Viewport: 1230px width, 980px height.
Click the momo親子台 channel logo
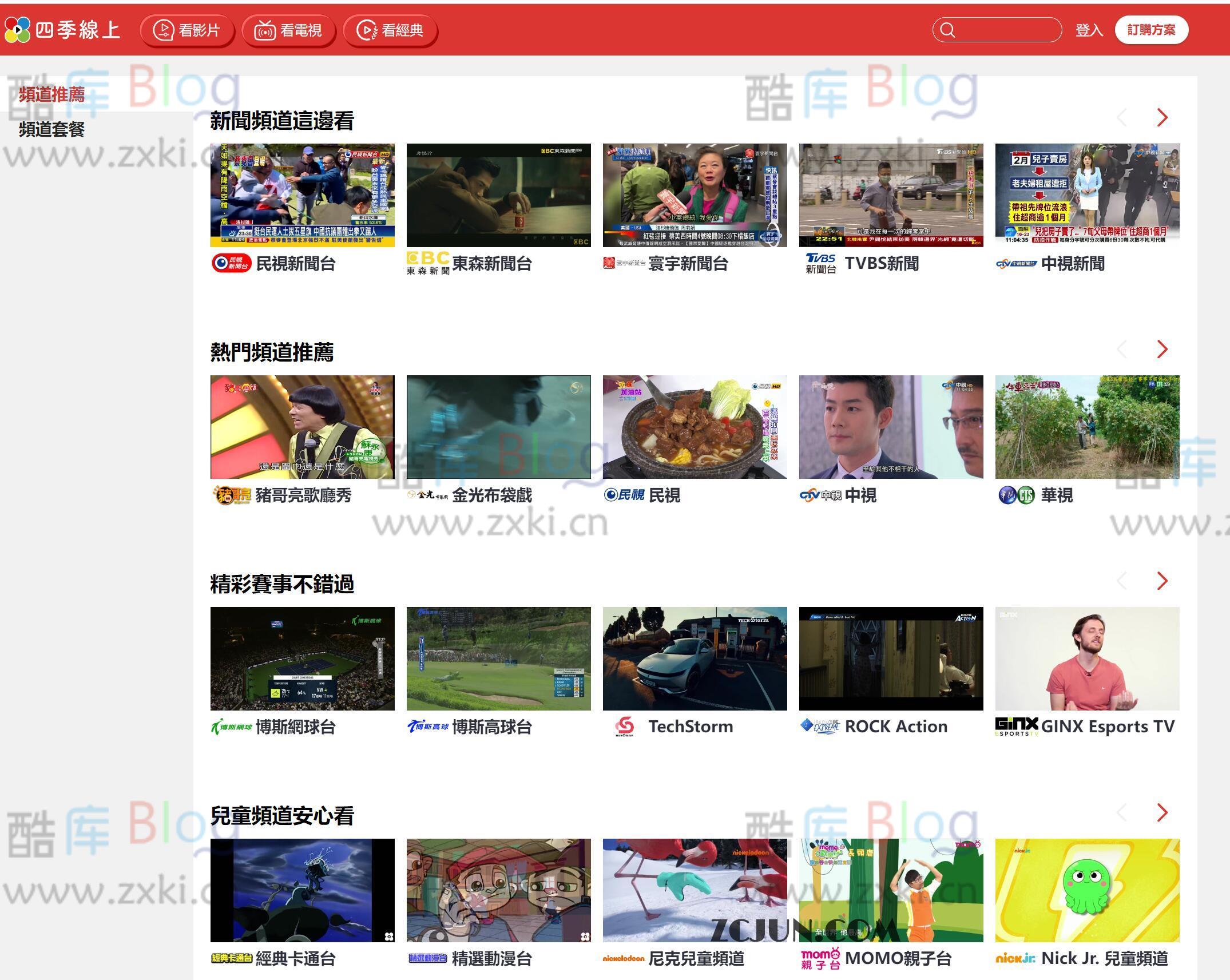tap(820, 958)
